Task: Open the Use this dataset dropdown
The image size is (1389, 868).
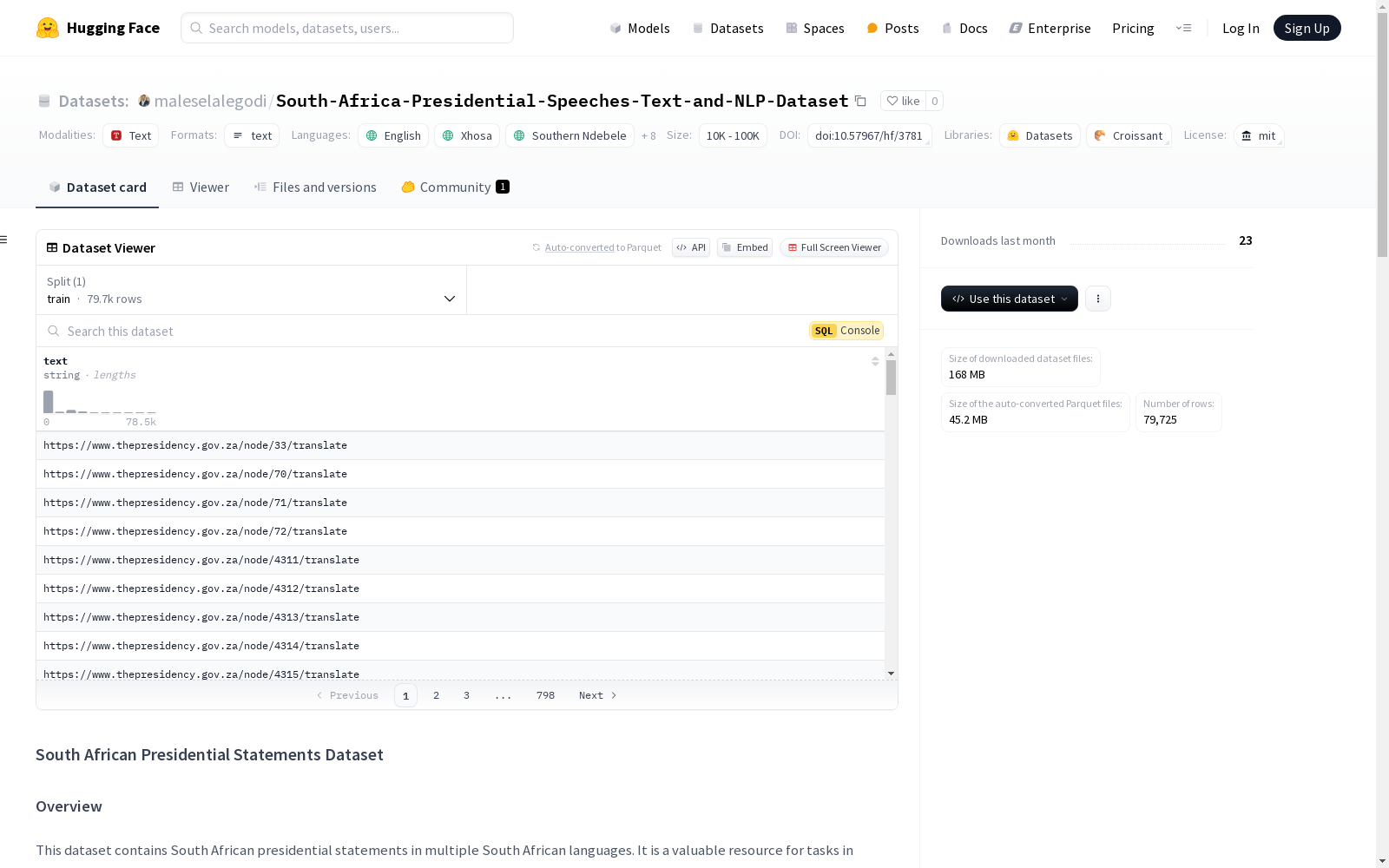Action: point(1010,299)
